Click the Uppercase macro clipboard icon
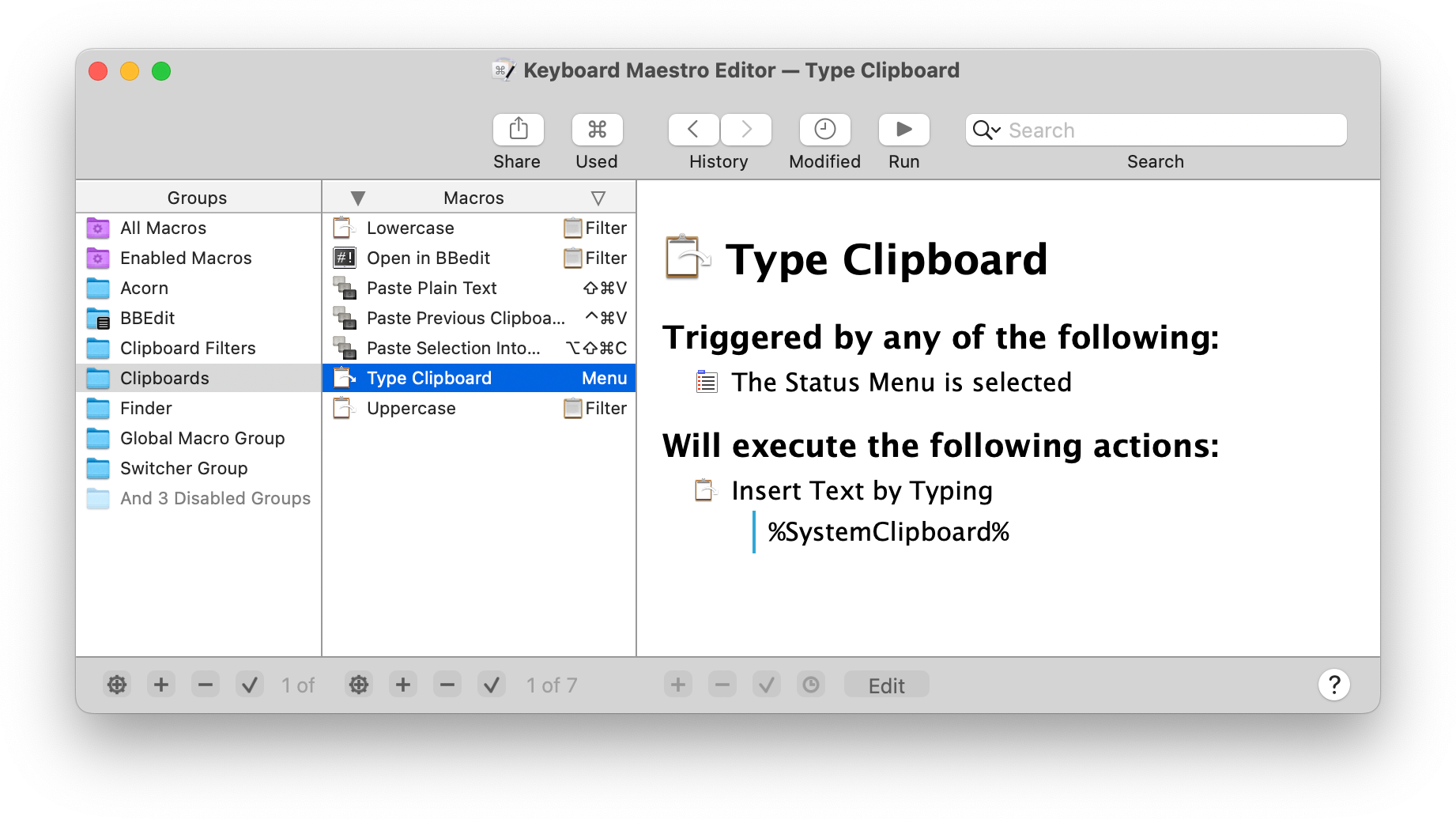Image resolution: width=1456 pixels, height=819 pixels. tap(344, 408)
